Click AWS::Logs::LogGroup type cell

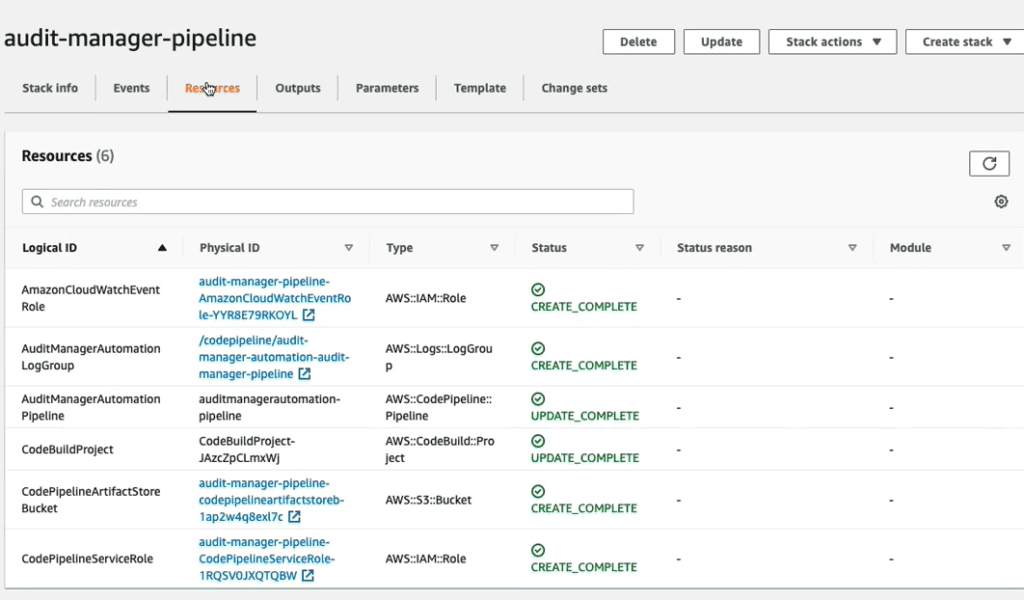pos(439,357)
